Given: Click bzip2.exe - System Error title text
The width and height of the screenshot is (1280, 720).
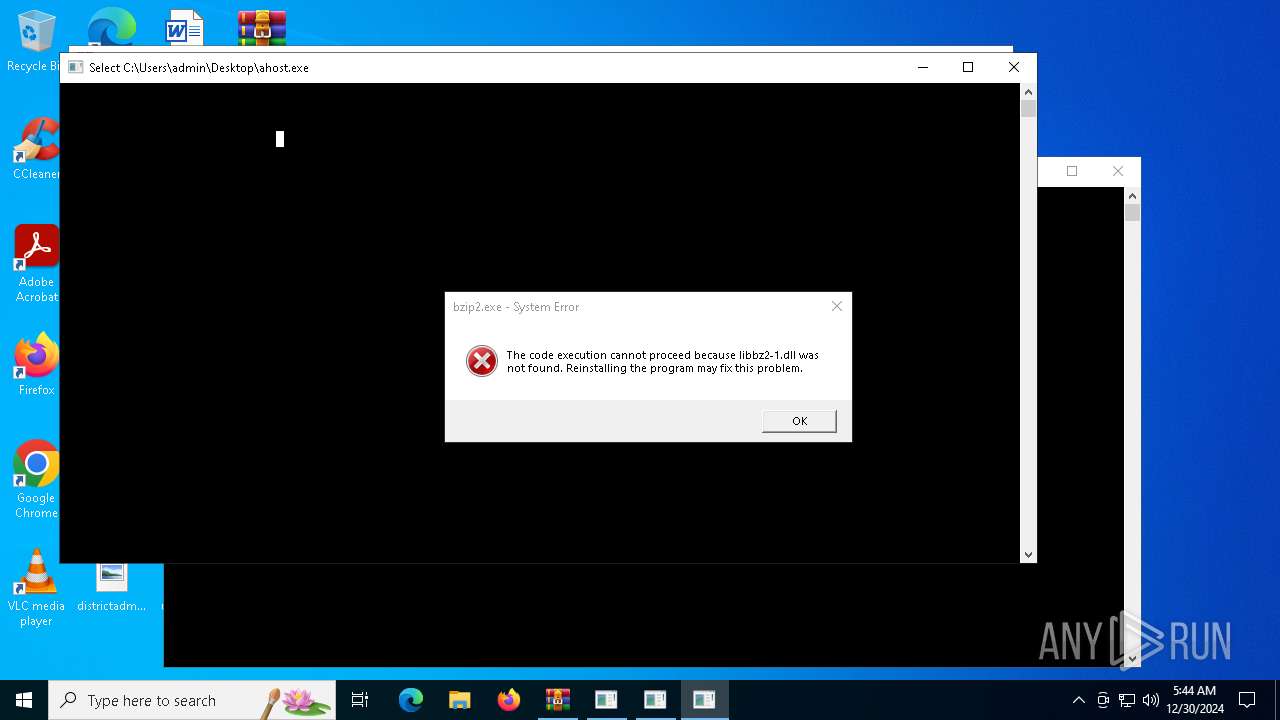Looking at the screenshot, I should tap(516, 307).
